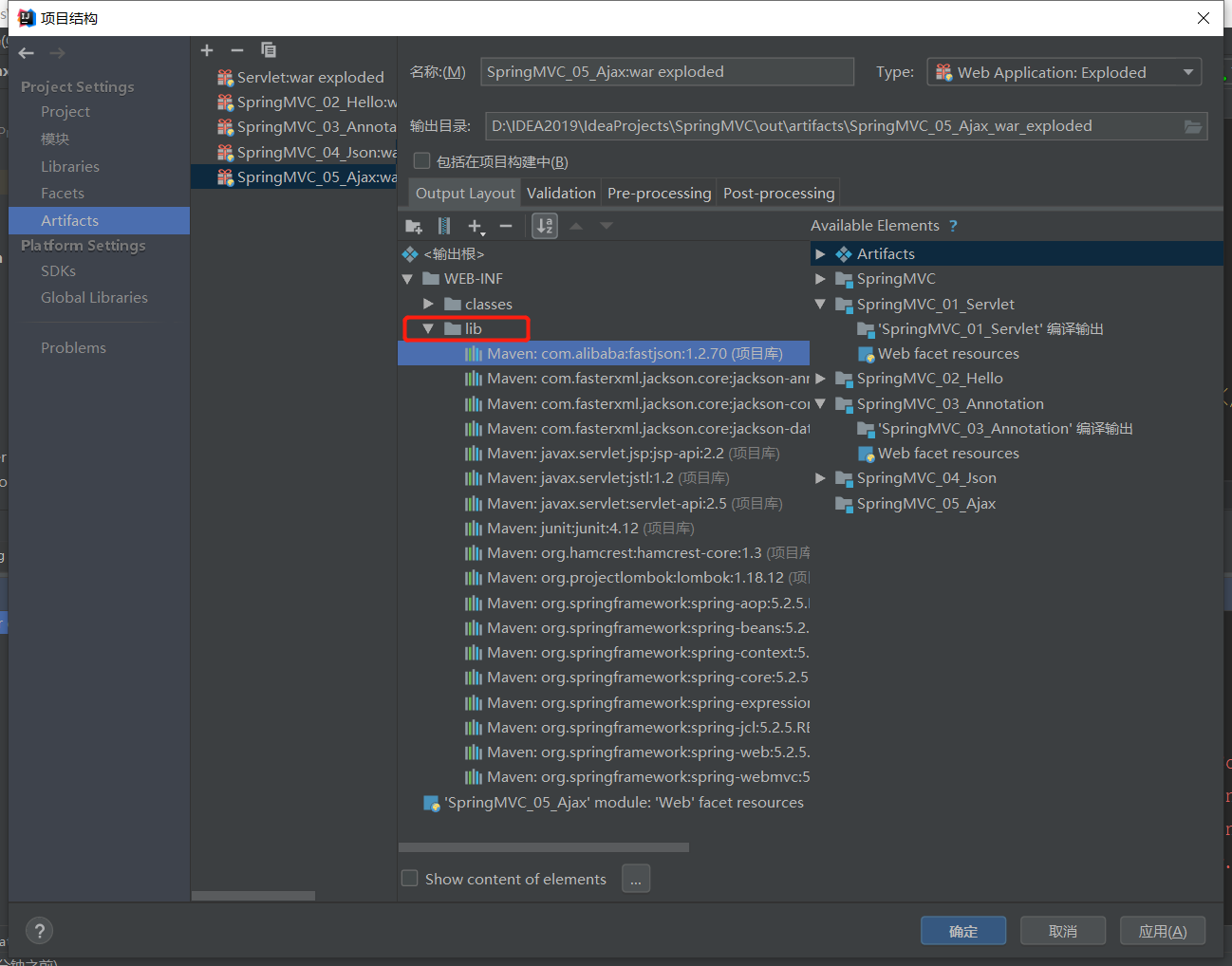The height and width of the screenshot is (966, 1232).
Task: Collapse the lib folder in output tree
Action: click(x=428, y=329)
